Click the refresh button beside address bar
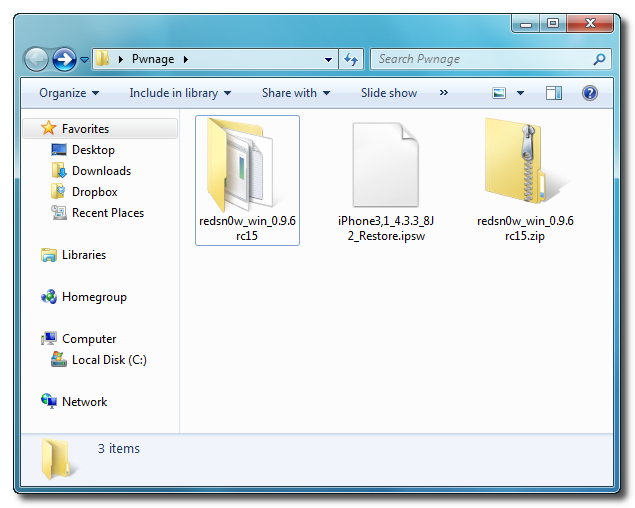Screen dimensions: 635x508 (351, 59)
